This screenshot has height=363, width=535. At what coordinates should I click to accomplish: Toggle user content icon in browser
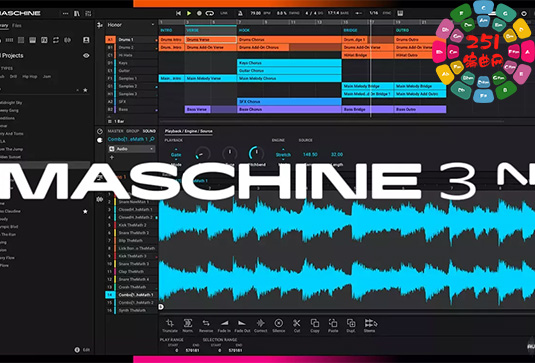coord(86,40)
